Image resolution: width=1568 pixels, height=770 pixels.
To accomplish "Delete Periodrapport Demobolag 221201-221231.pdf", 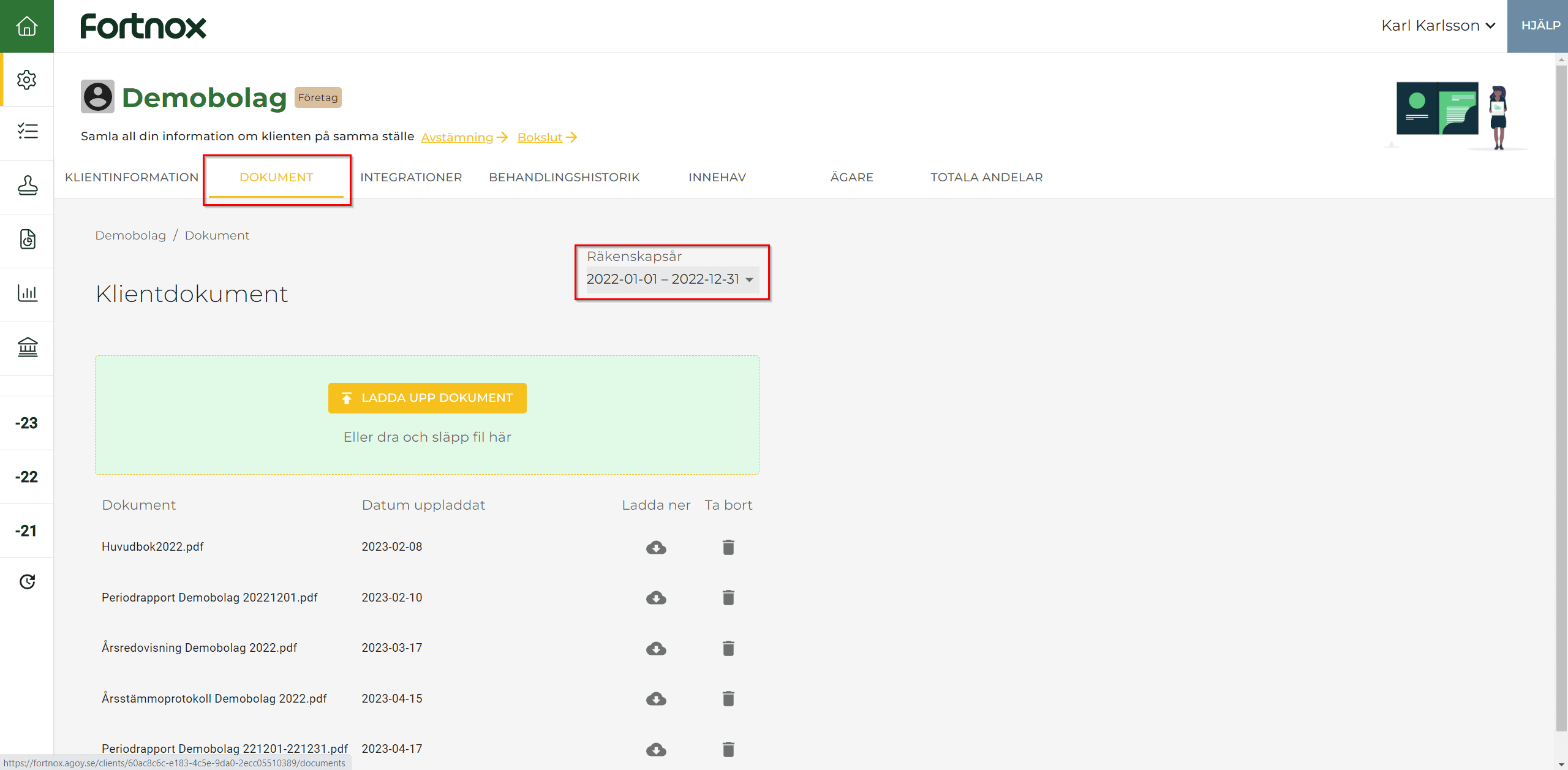I will pos(728,749).
